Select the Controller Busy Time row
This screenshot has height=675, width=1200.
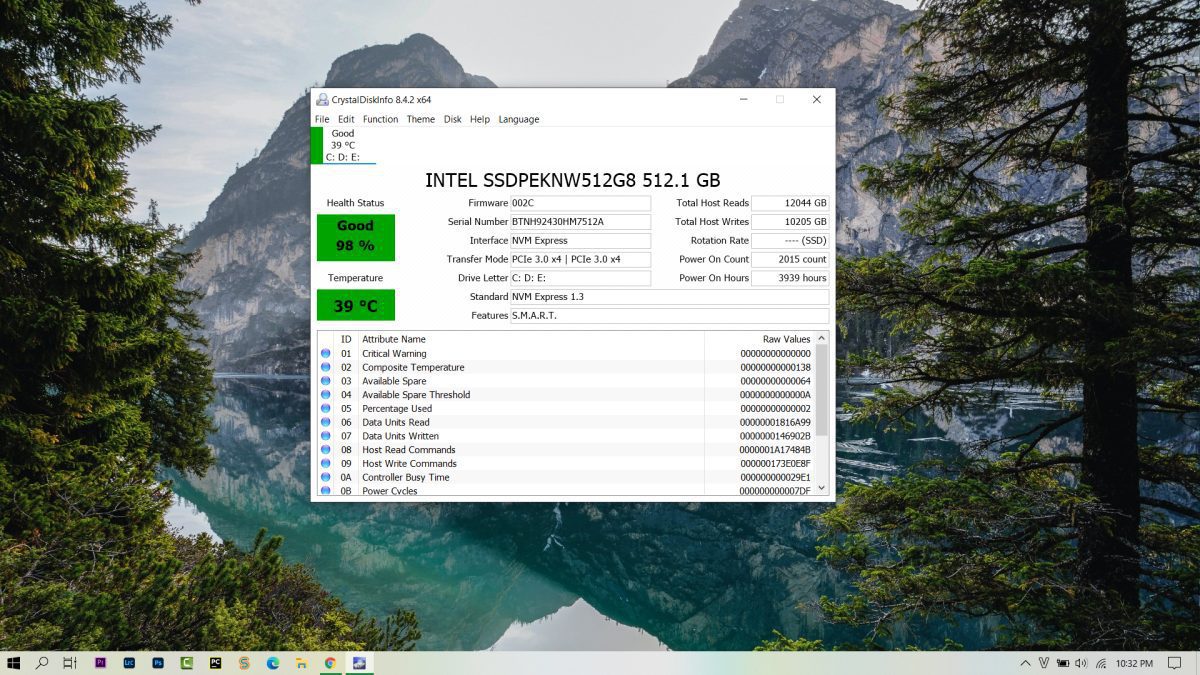pyautogui.click(x=566, y=477)
